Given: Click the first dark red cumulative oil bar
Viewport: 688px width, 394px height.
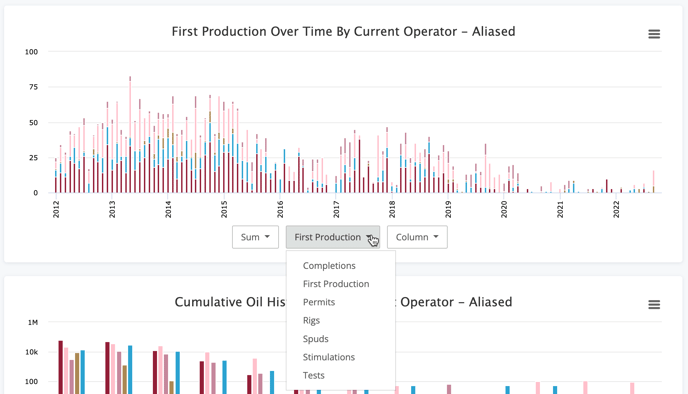Looking at the screenshot, I should pyautogui.click(x=61, y=367).
